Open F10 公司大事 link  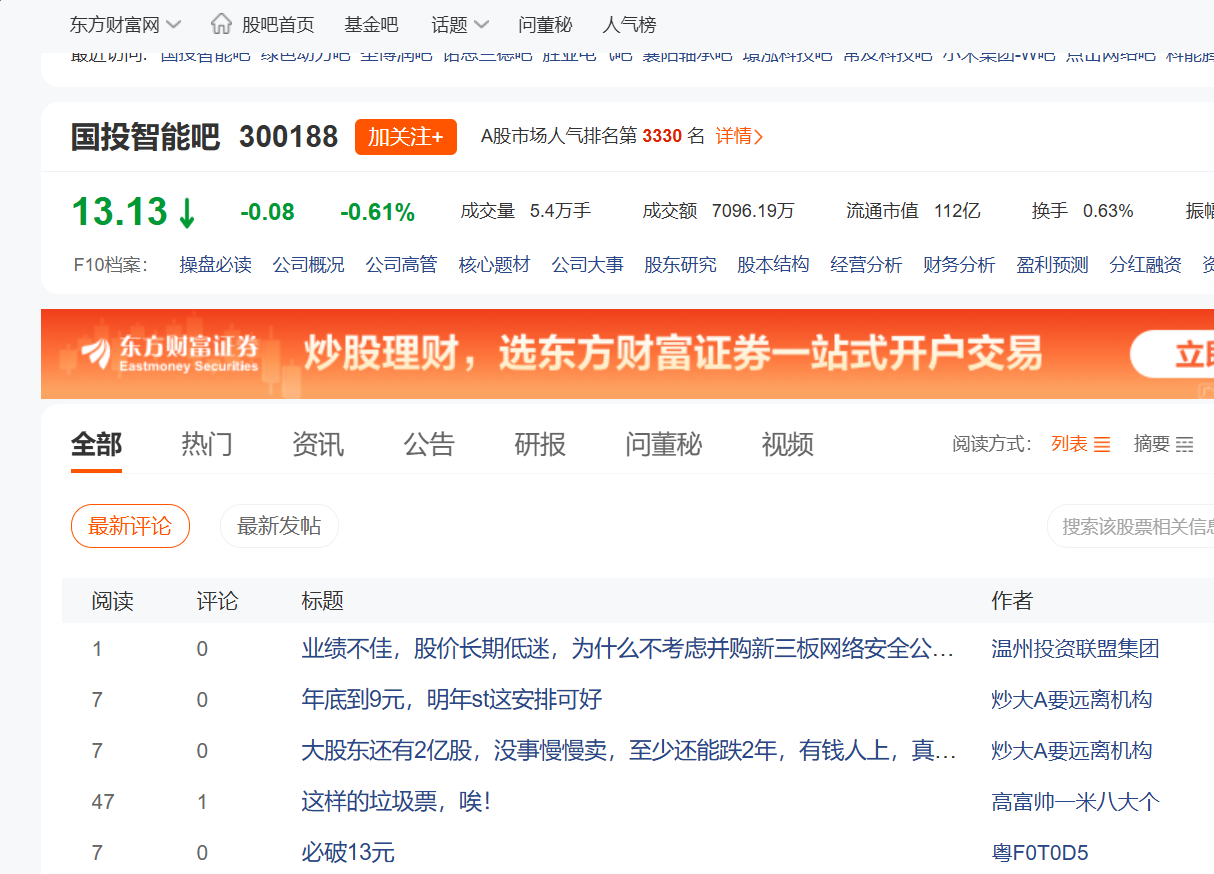point(587,265)
